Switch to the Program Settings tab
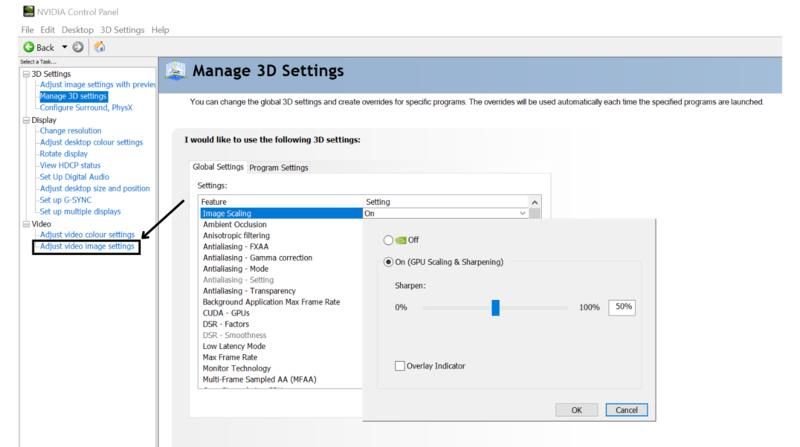800x447 pixels. coord(278,167)
